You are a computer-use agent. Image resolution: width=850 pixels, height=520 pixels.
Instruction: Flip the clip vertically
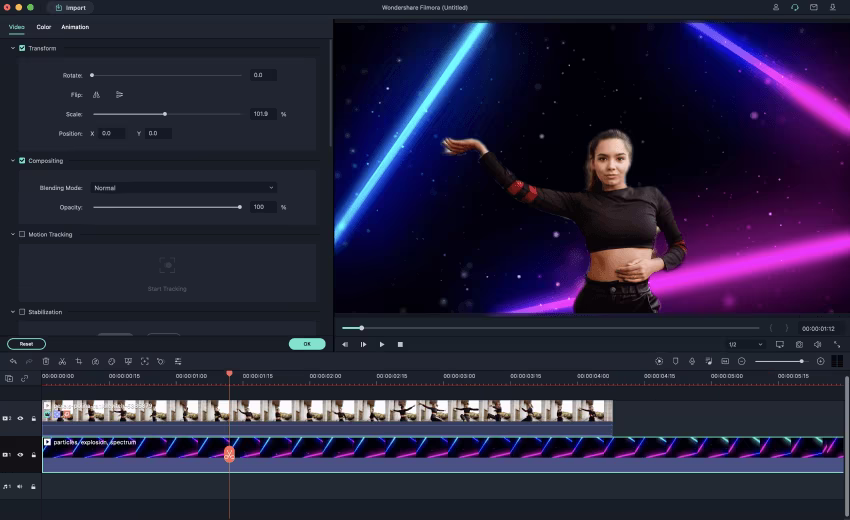pyautogui.click(x=119, y=95)
